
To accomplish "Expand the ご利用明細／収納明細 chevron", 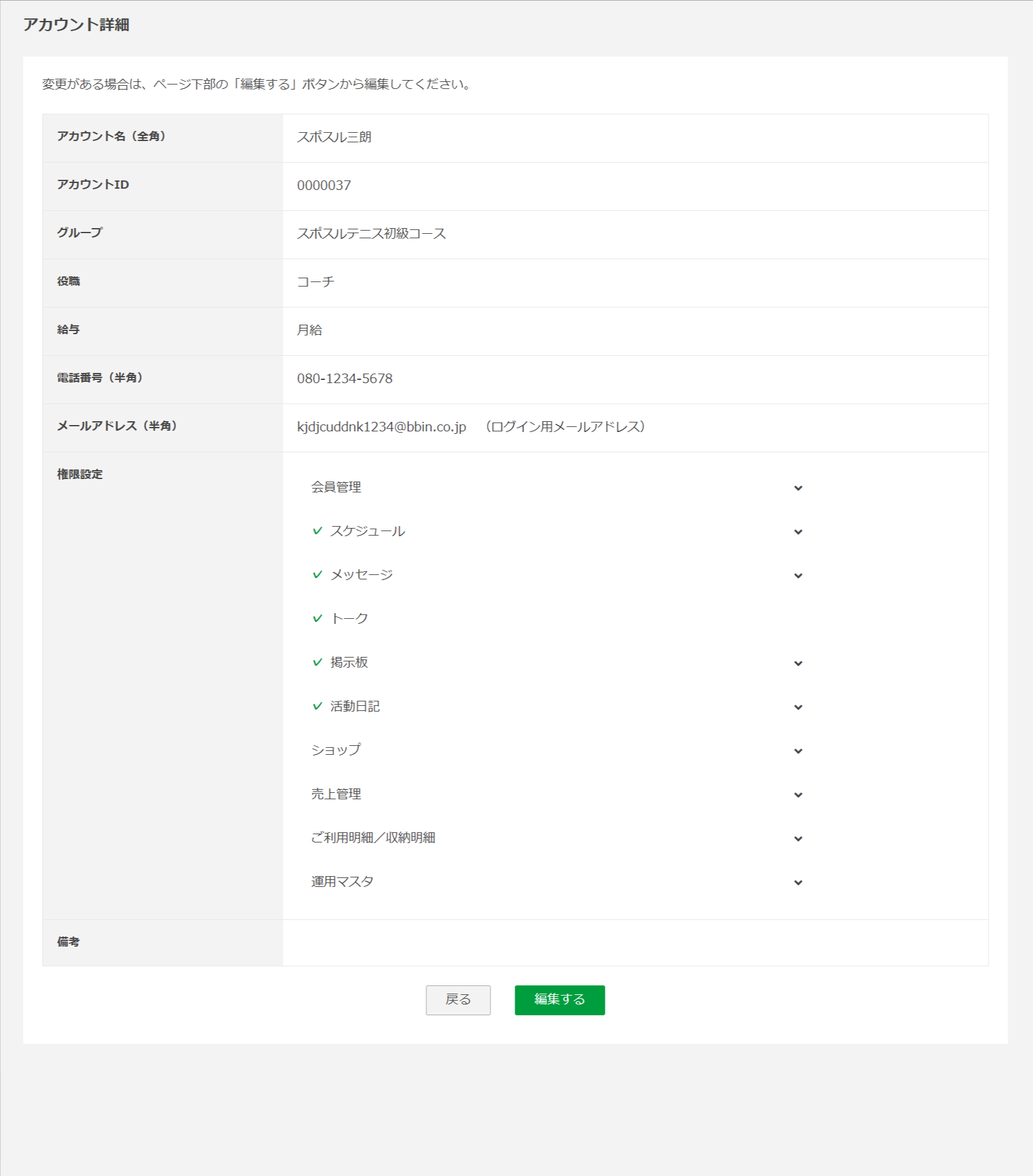I will pos(798,839).
